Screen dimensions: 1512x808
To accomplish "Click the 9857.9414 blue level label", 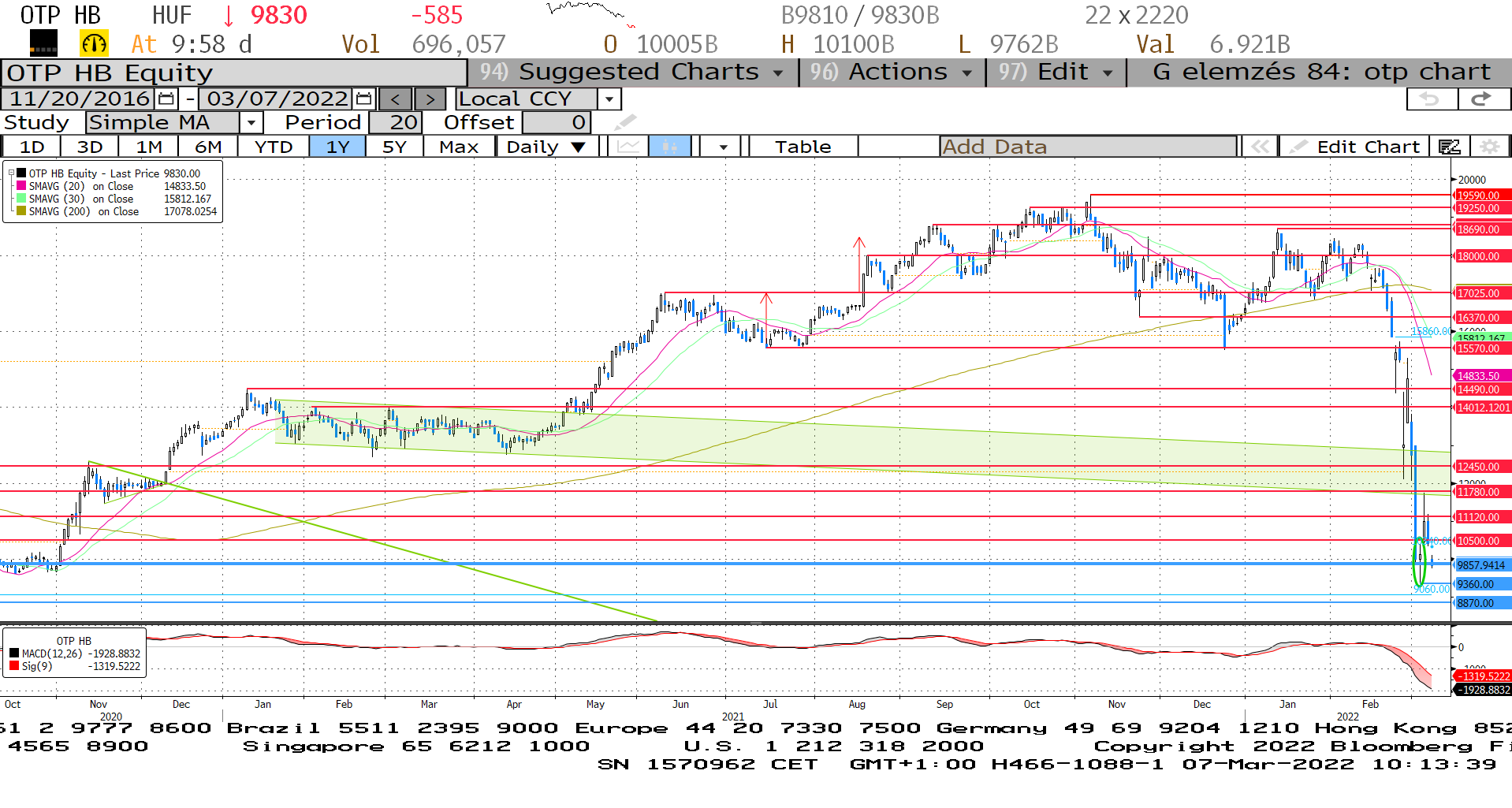I will [x=1482, y=565].
